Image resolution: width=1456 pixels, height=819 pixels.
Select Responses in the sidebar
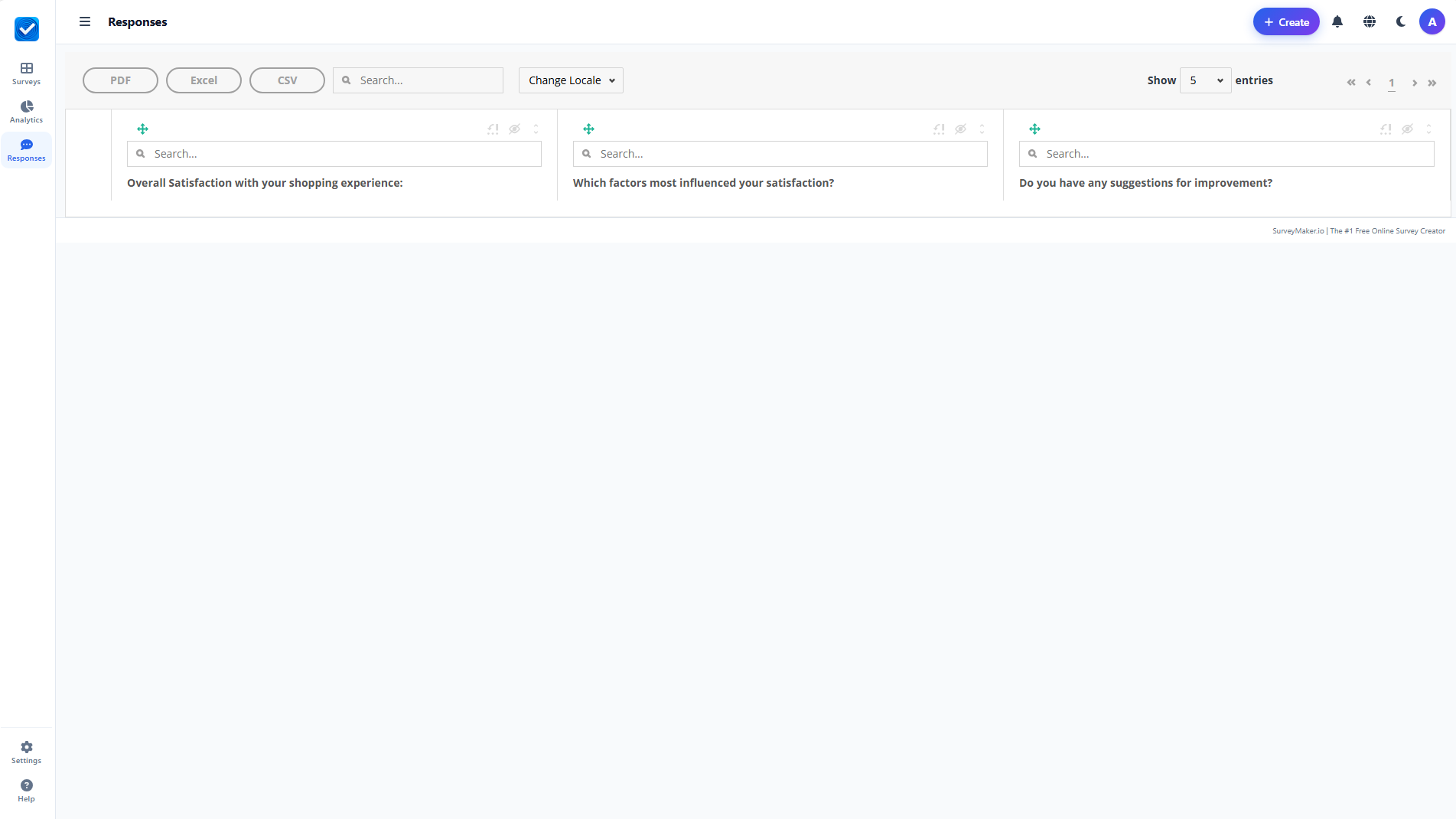[x=26, y=150]
